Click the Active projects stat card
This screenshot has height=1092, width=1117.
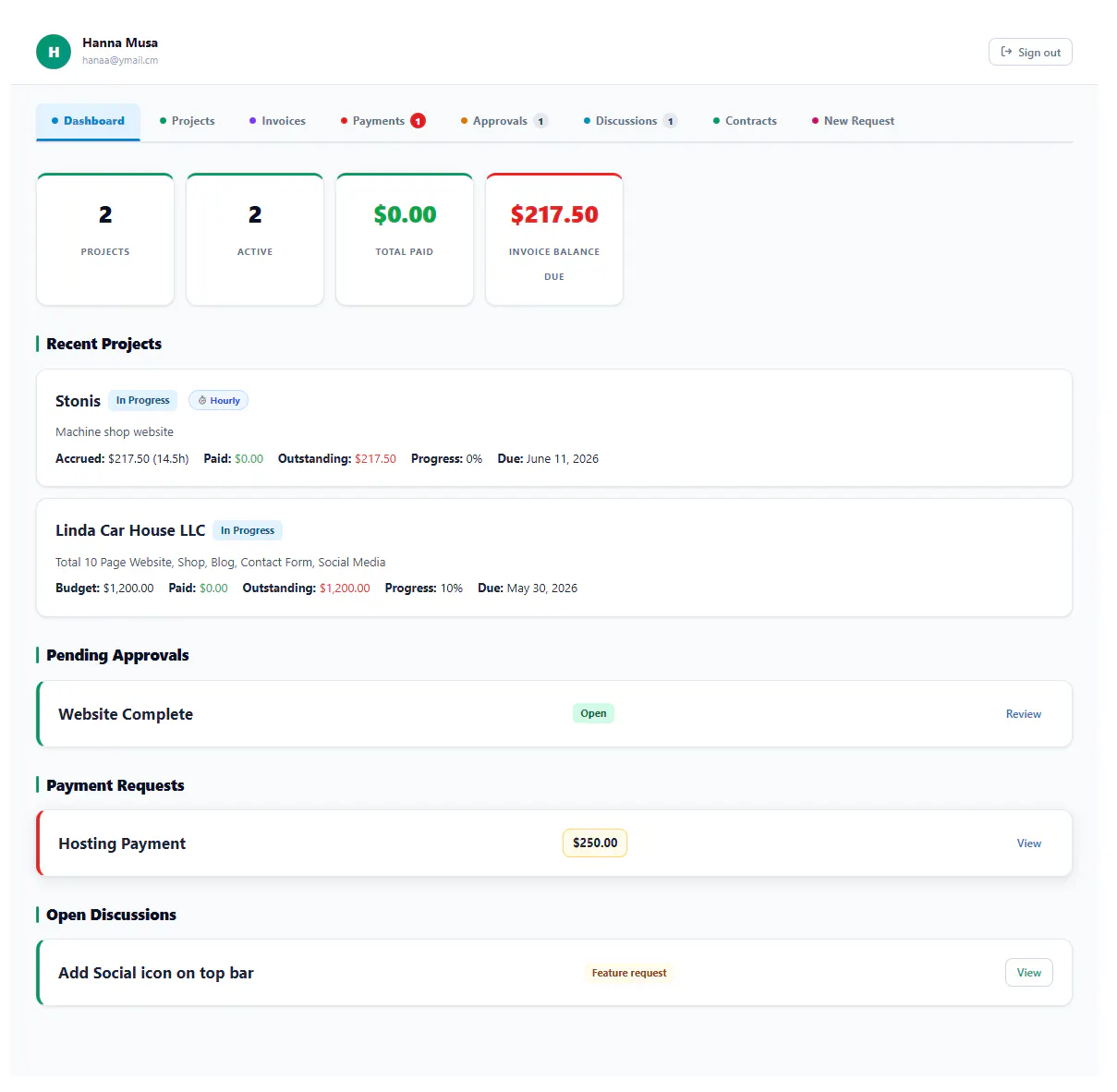255,239
